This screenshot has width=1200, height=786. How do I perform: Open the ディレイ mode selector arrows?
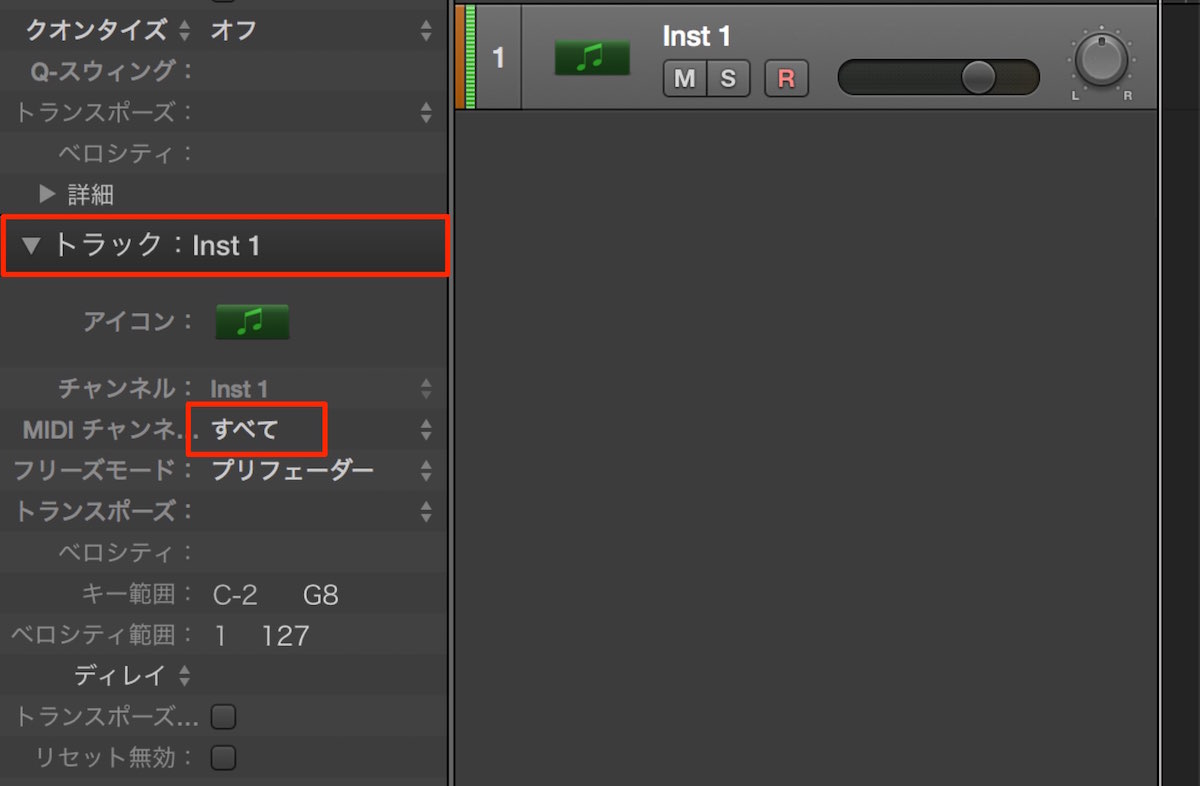[x=183, y=676]
